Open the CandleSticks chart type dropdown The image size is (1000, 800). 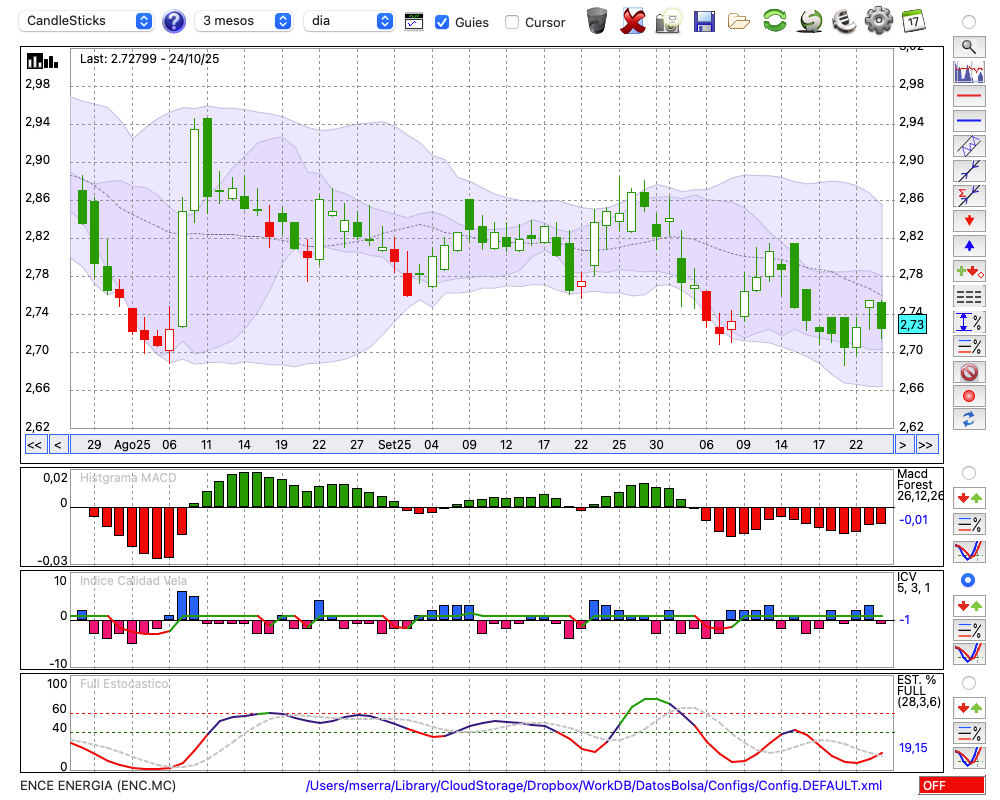88,21
